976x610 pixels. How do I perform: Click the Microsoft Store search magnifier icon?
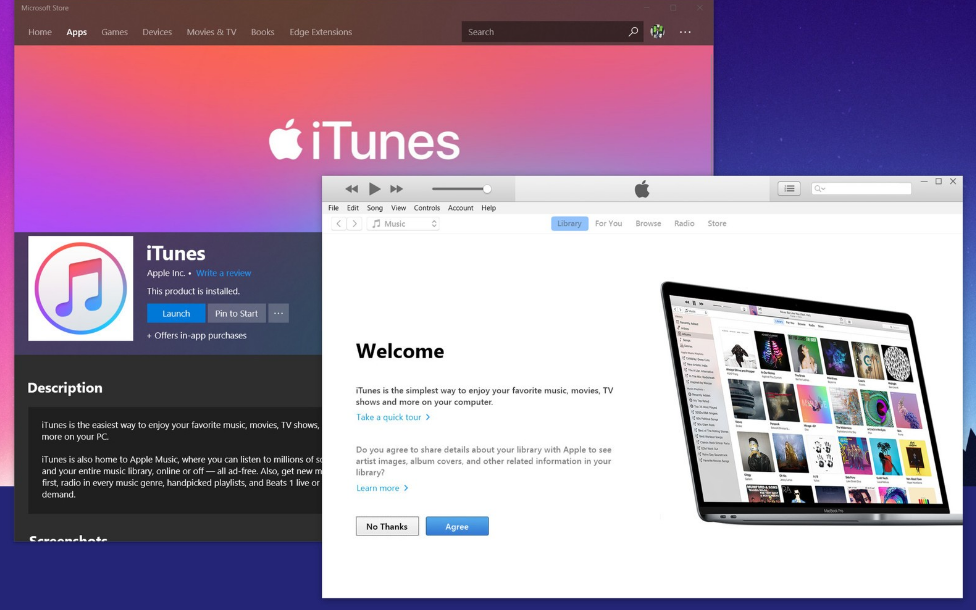point(633,32)
